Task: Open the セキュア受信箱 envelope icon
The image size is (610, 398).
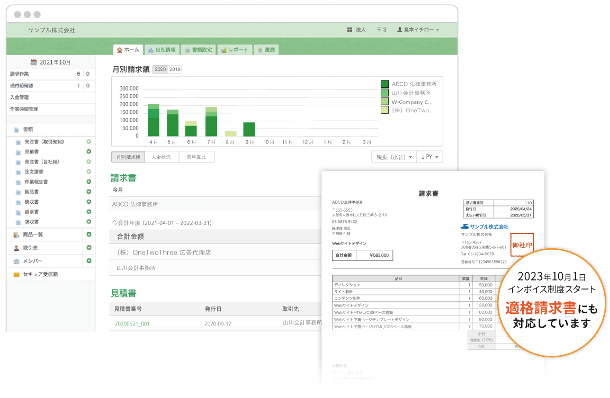Action: tap(16, 274)
